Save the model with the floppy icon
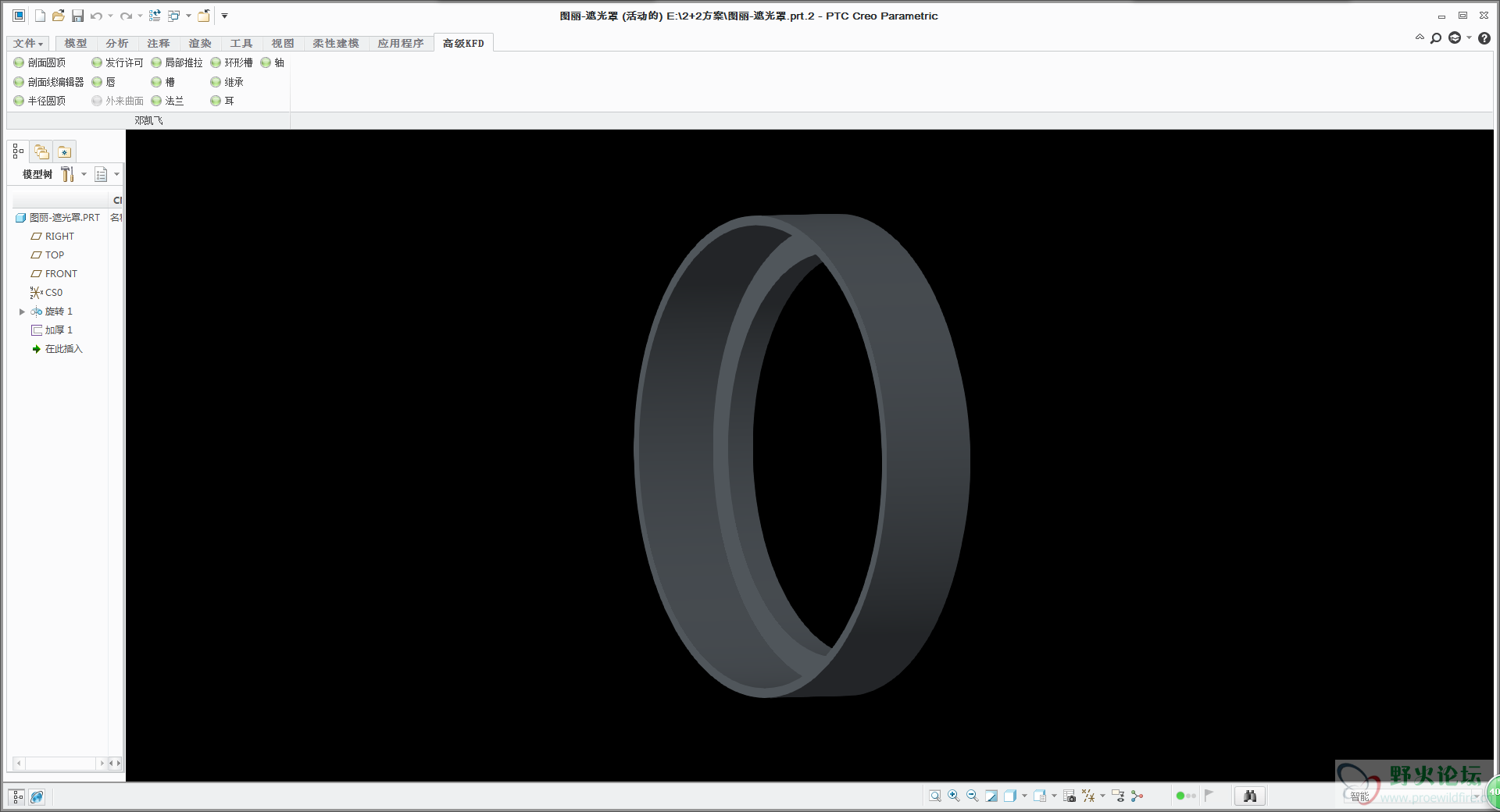The height and width of the screenshot is (812, 1500). [x=77, y=16]
